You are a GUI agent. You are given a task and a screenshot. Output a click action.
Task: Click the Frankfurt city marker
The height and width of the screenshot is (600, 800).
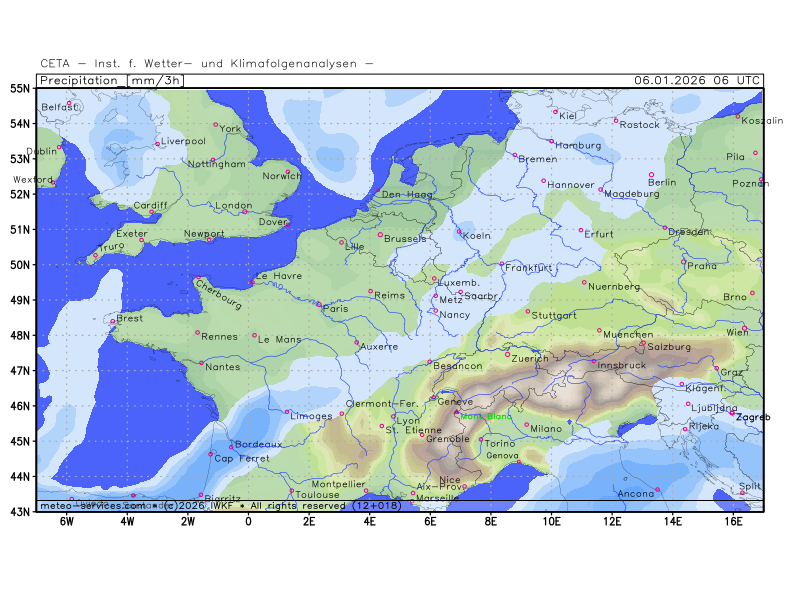pos(502,264)
